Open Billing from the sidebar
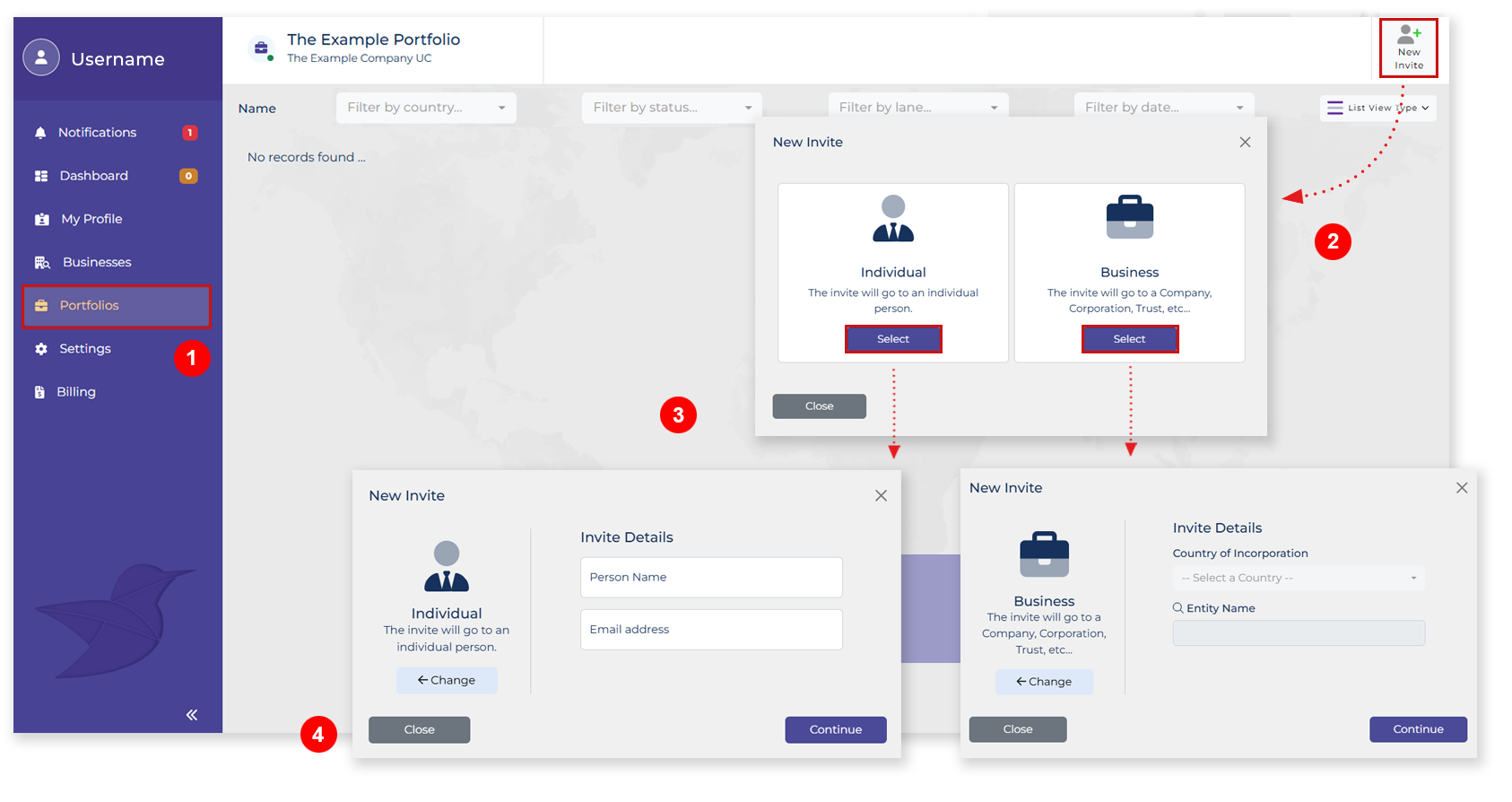This screenshot has height=802, width=1512. [x=117, y=392]
